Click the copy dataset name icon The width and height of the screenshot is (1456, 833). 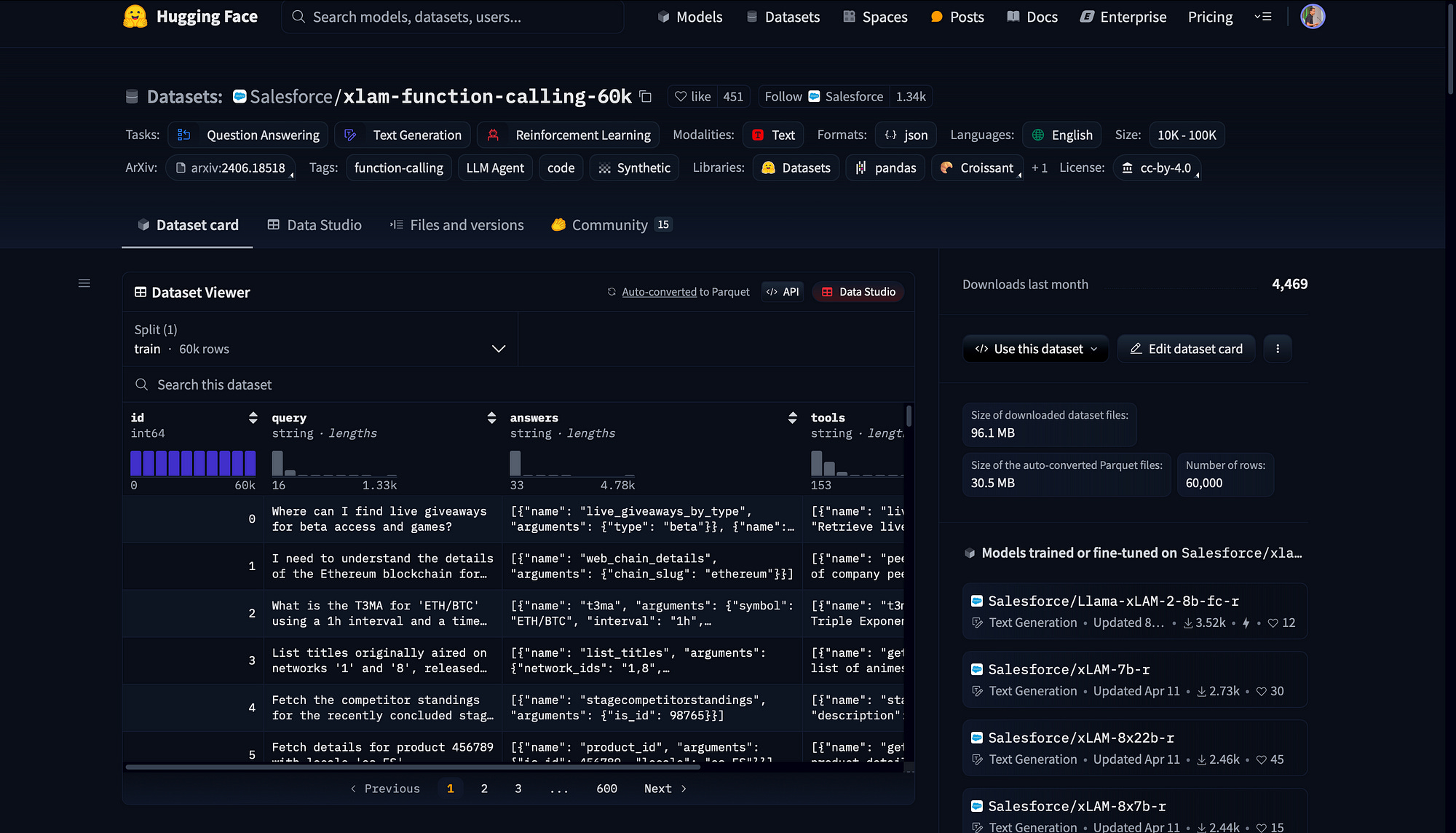(x=645, y=96)
